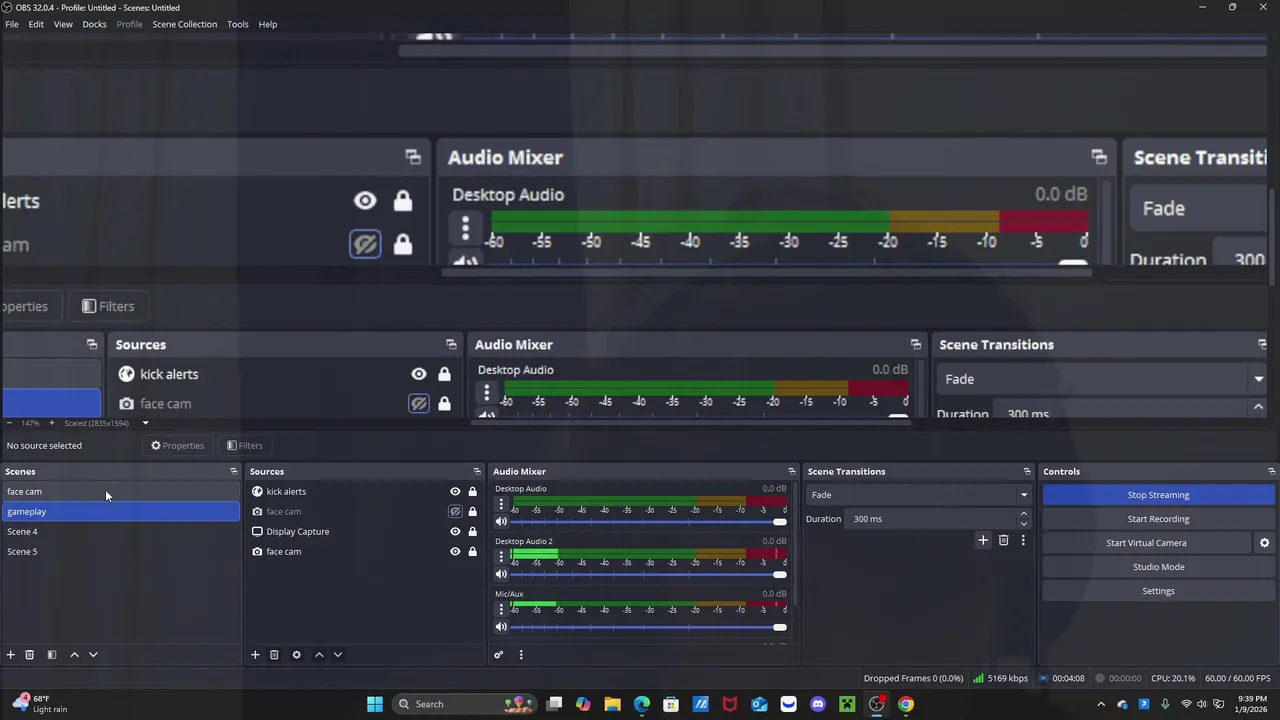The width and height of the screenshot is (1280, 720).
Task: Remove the transition with trash icon
Action: 1003,540
